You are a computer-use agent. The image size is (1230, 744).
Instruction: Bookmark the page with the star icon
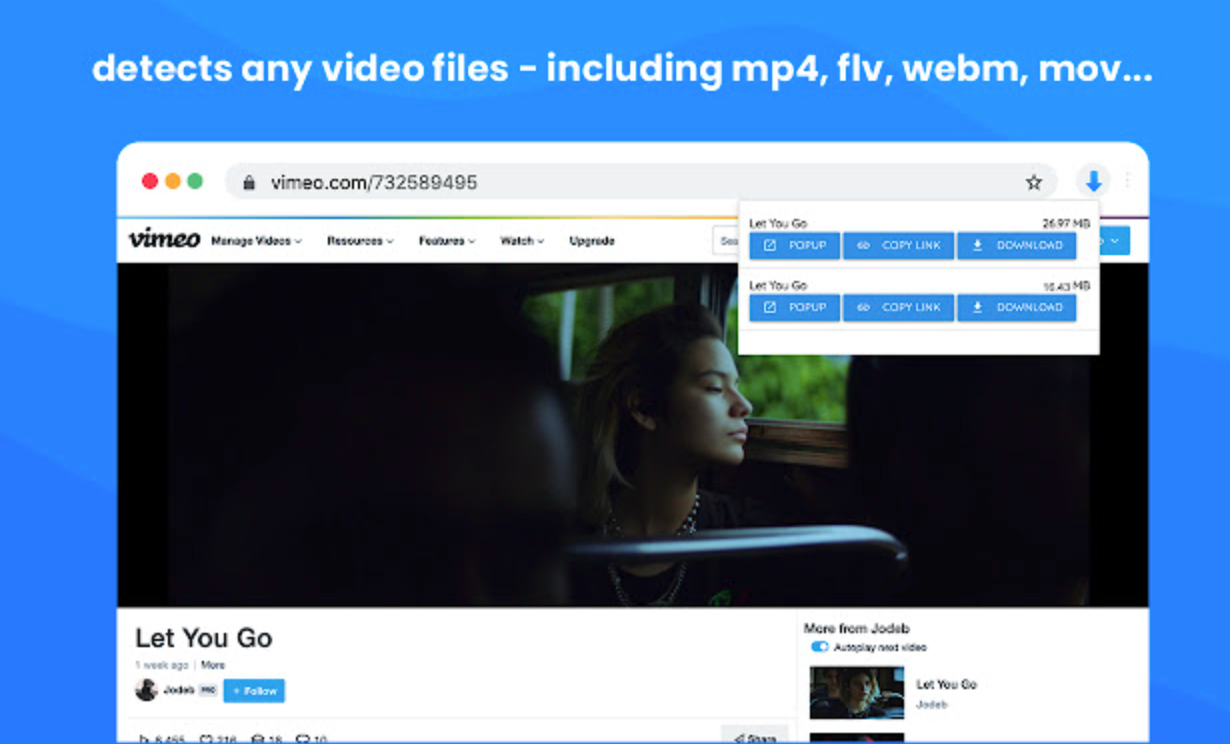pos(1033,182)
